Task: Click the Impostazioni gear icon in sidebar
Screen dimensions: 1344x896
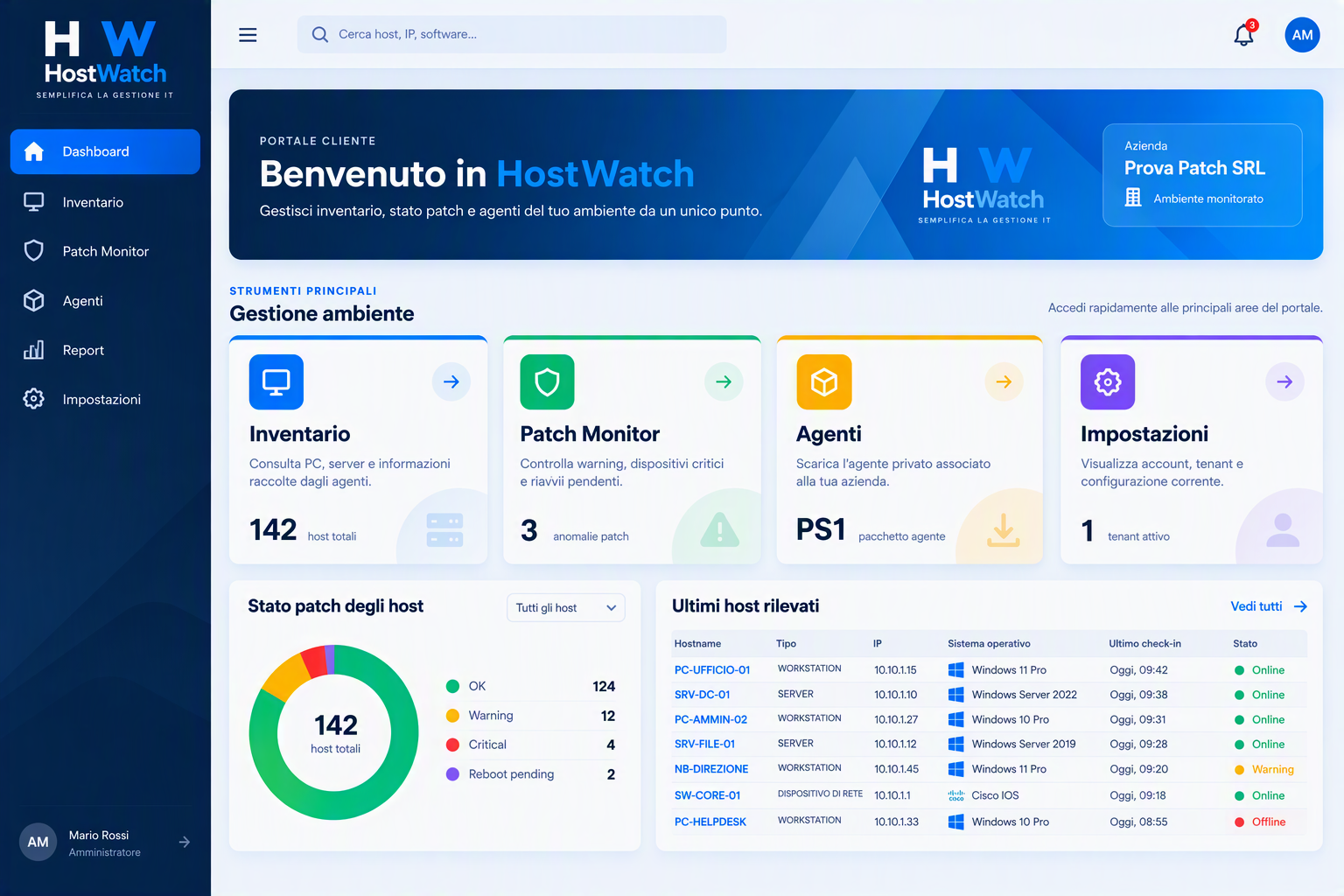Action: [34, 399]
